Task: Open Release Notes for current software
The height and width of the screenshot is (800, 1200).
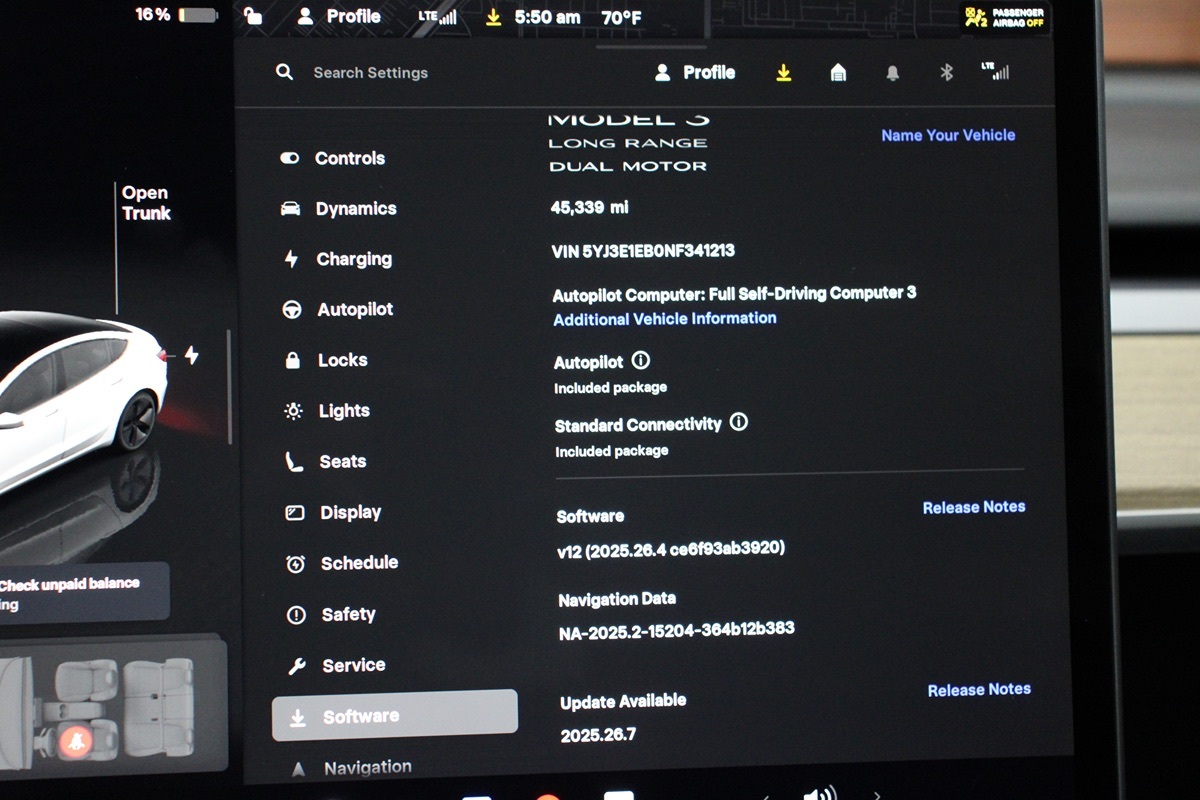Action: pos(973,507)
